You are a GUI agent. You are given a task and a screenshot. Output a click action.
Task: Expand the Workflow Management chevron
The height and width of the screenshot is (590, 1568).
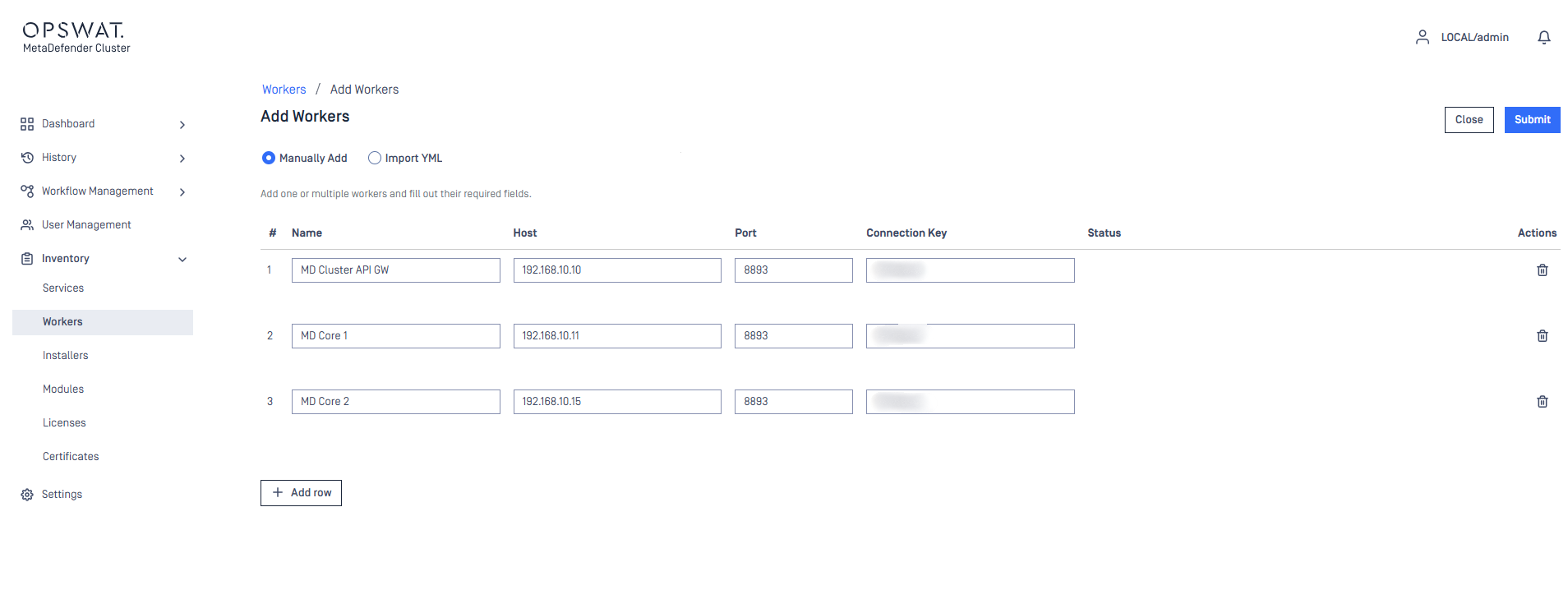[182, 192]
